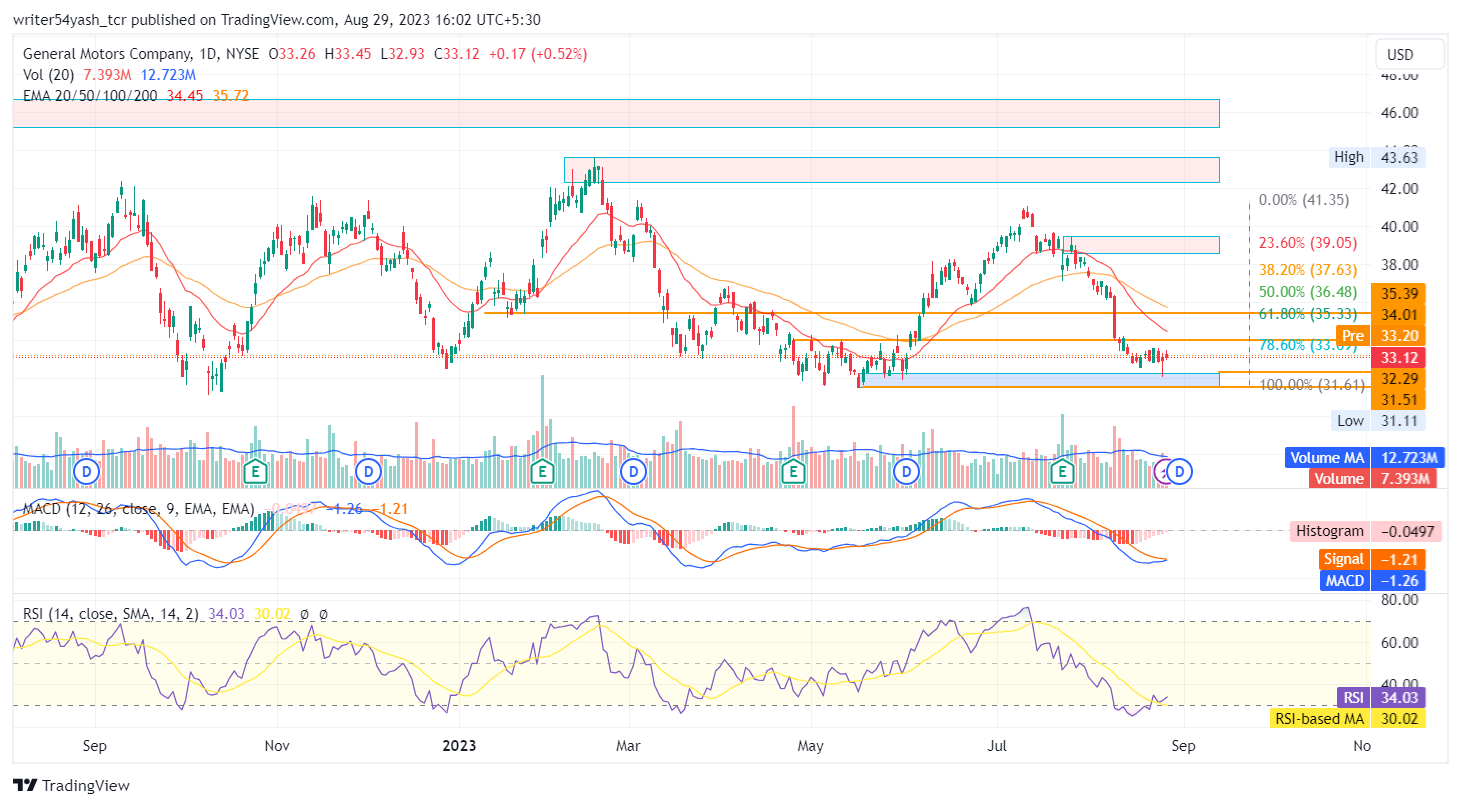Click the Fibonacci 61.80% (35.33) label

pos(1307,314)
